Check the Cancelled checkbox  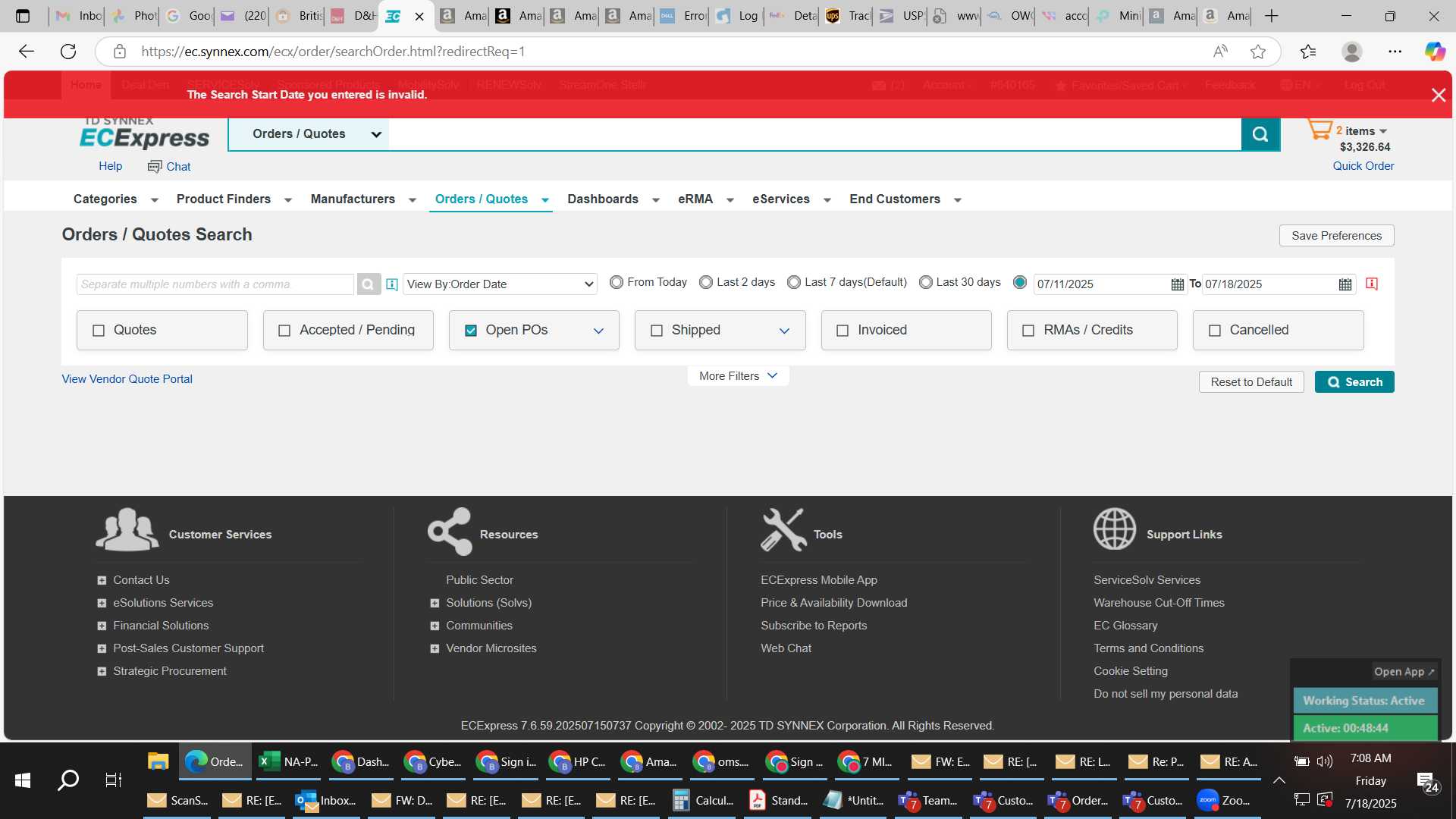[1215, 331]
